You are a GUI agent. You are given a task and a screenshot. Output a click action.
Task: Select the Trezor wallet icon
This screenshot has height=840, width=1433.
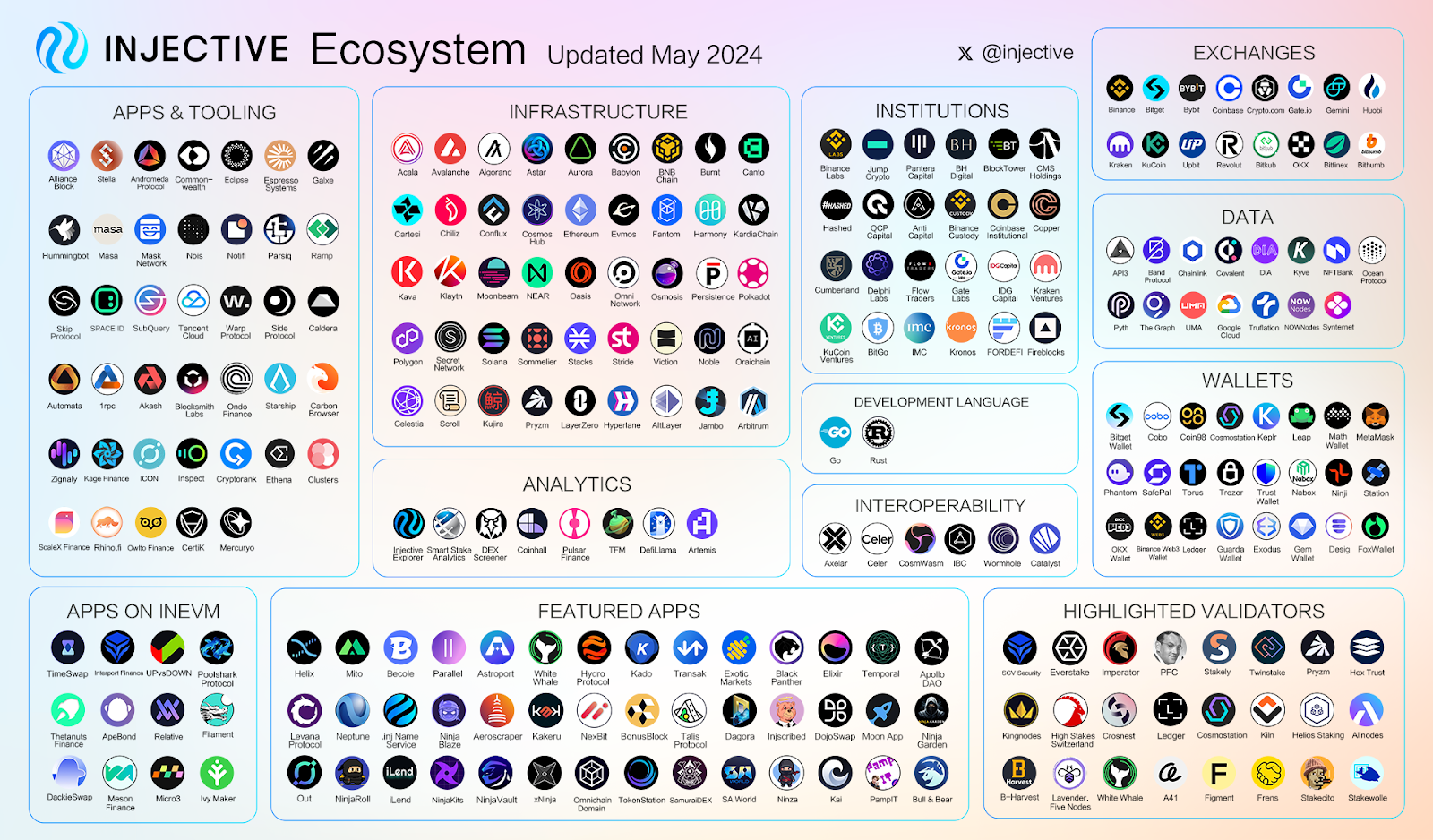[x=1231, y=472]
